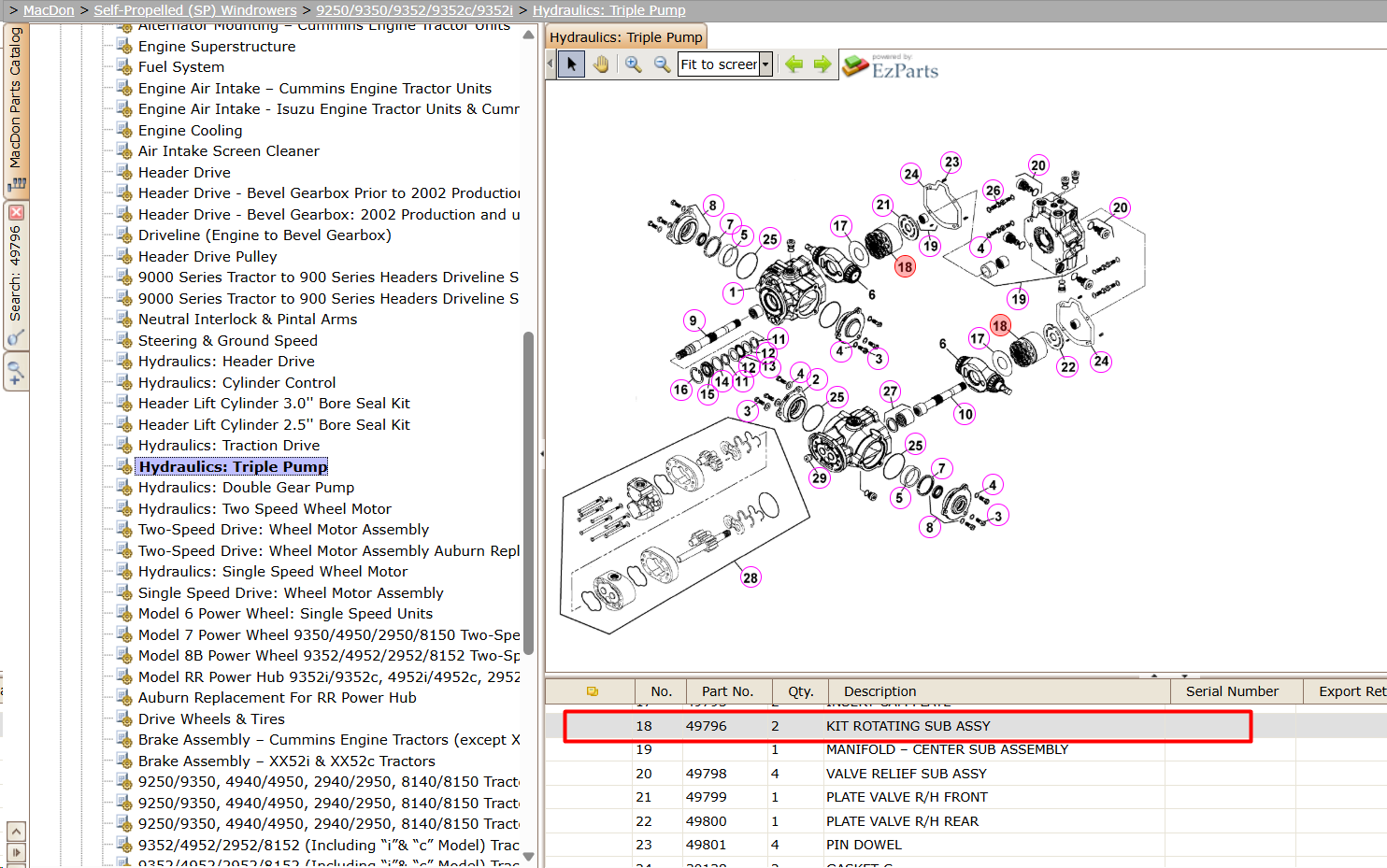Select the Hydraulics: Triple Pump tab
This screenshot has width=1387, height=868.
tap(625, 37)
